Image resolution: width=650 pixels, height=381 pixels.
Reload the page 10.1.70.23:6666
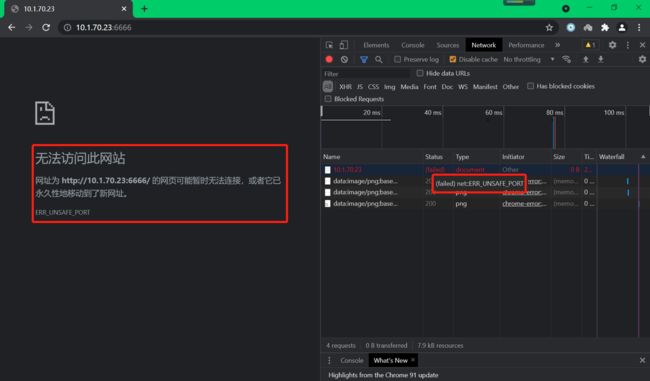(x=46, y=27)
